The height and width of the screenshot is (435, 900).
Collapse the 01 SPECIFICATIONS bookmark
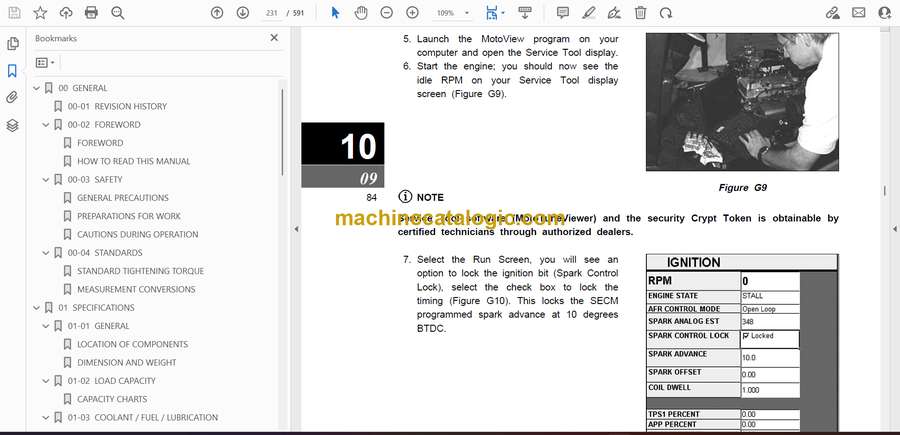point(37,308)
